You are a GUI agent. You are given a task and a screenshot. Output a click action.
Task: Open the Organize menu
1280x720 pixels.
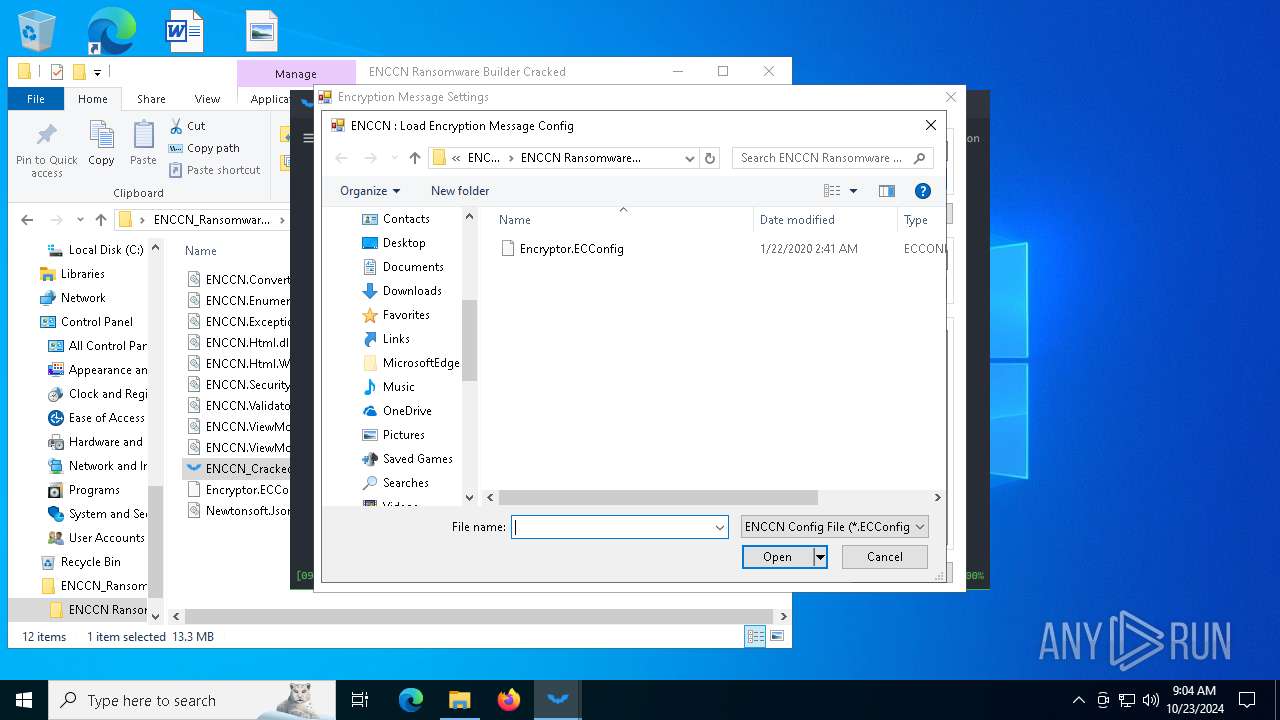pyautogui.click(x=370, y=191)
